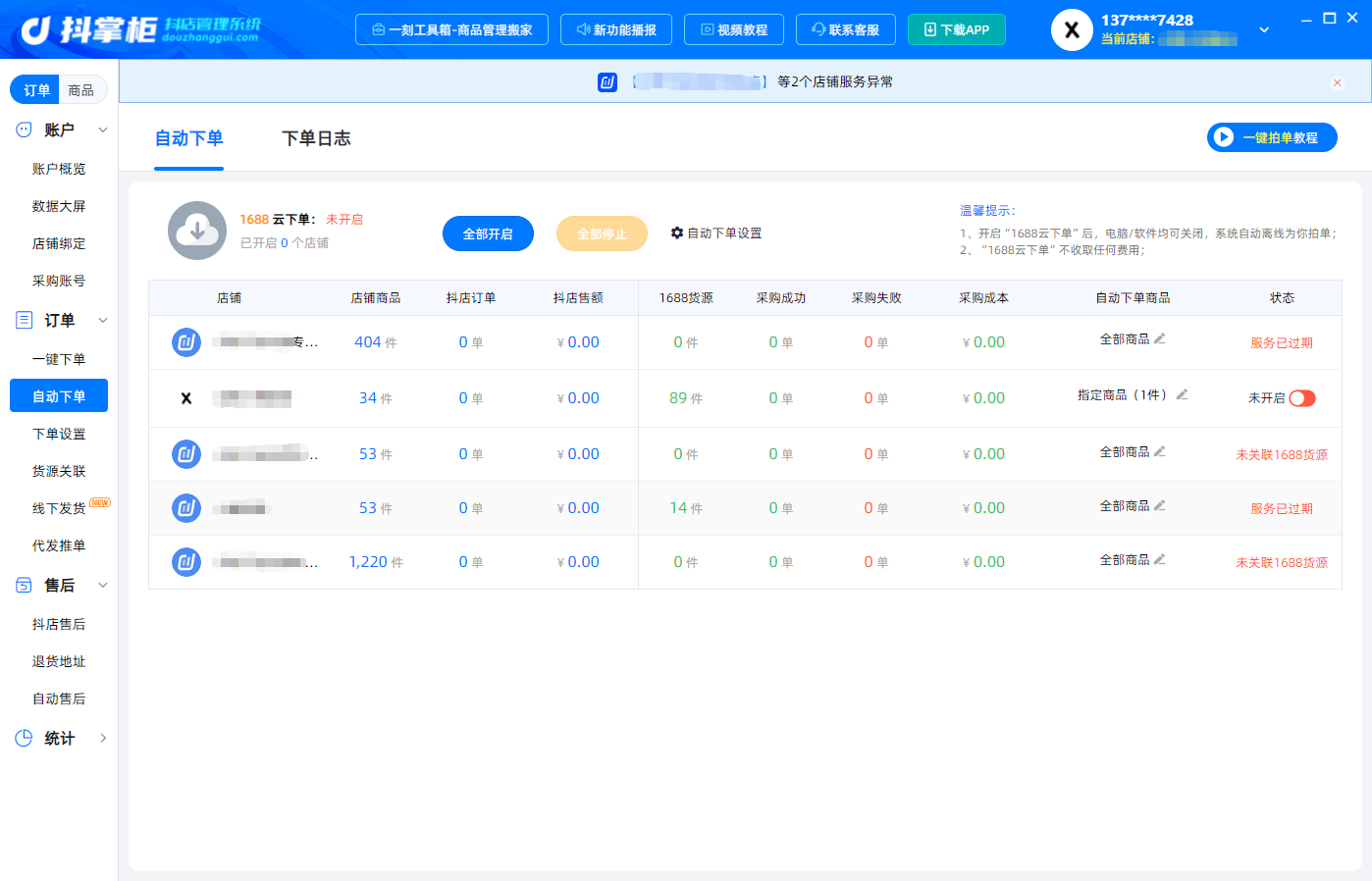Open 下单设置 in the sidebar

tap(59, 434)
